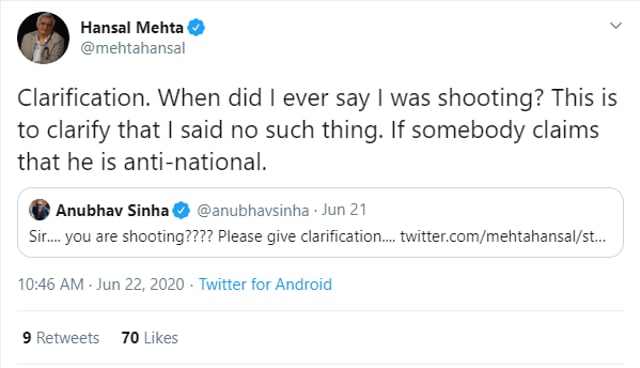Screen dimensions: 640x368
Task: Visit the @anubhavsinha handle
Action: pos(253,211)
